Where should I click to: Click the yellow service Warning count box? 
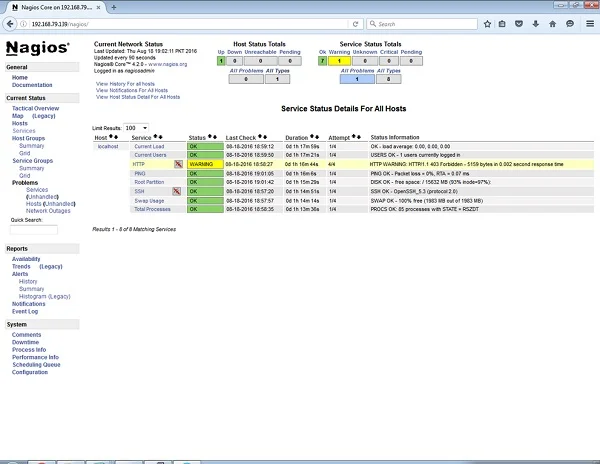click(x=339, y=61)
